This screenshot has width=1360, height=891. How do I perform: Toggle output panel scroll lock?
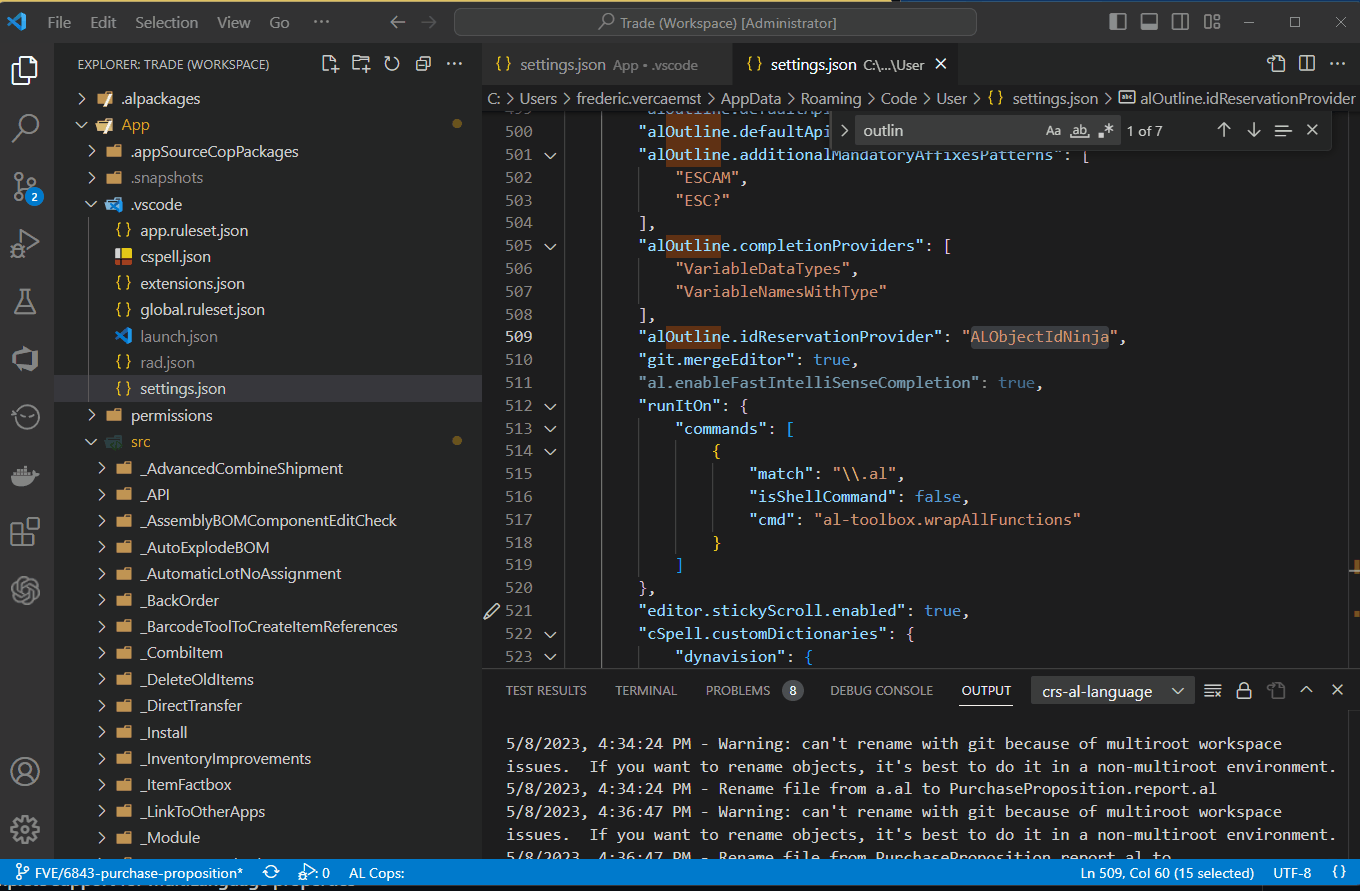[x=1244, y=691]
